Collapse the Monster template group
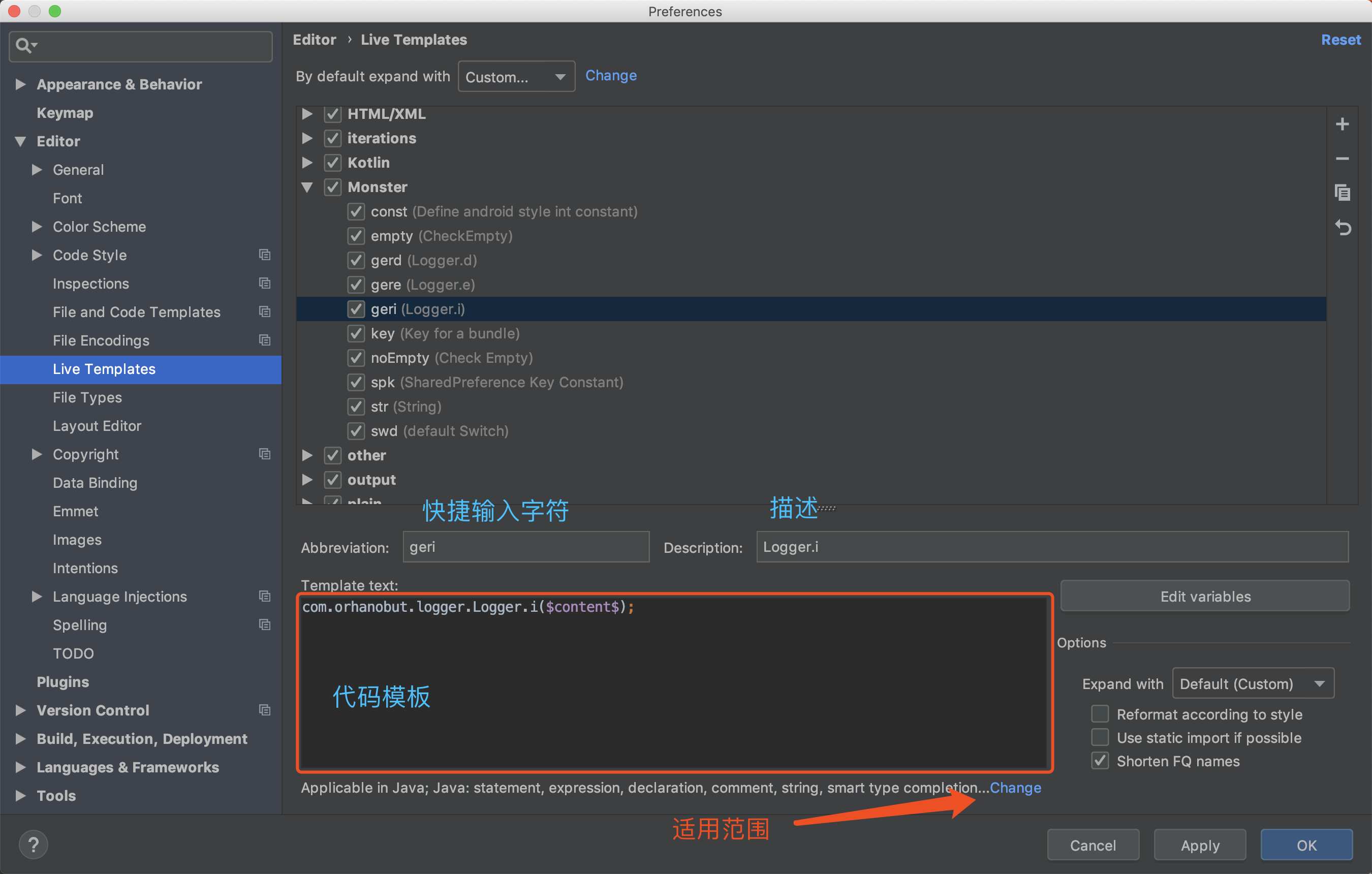 [307, 188]
